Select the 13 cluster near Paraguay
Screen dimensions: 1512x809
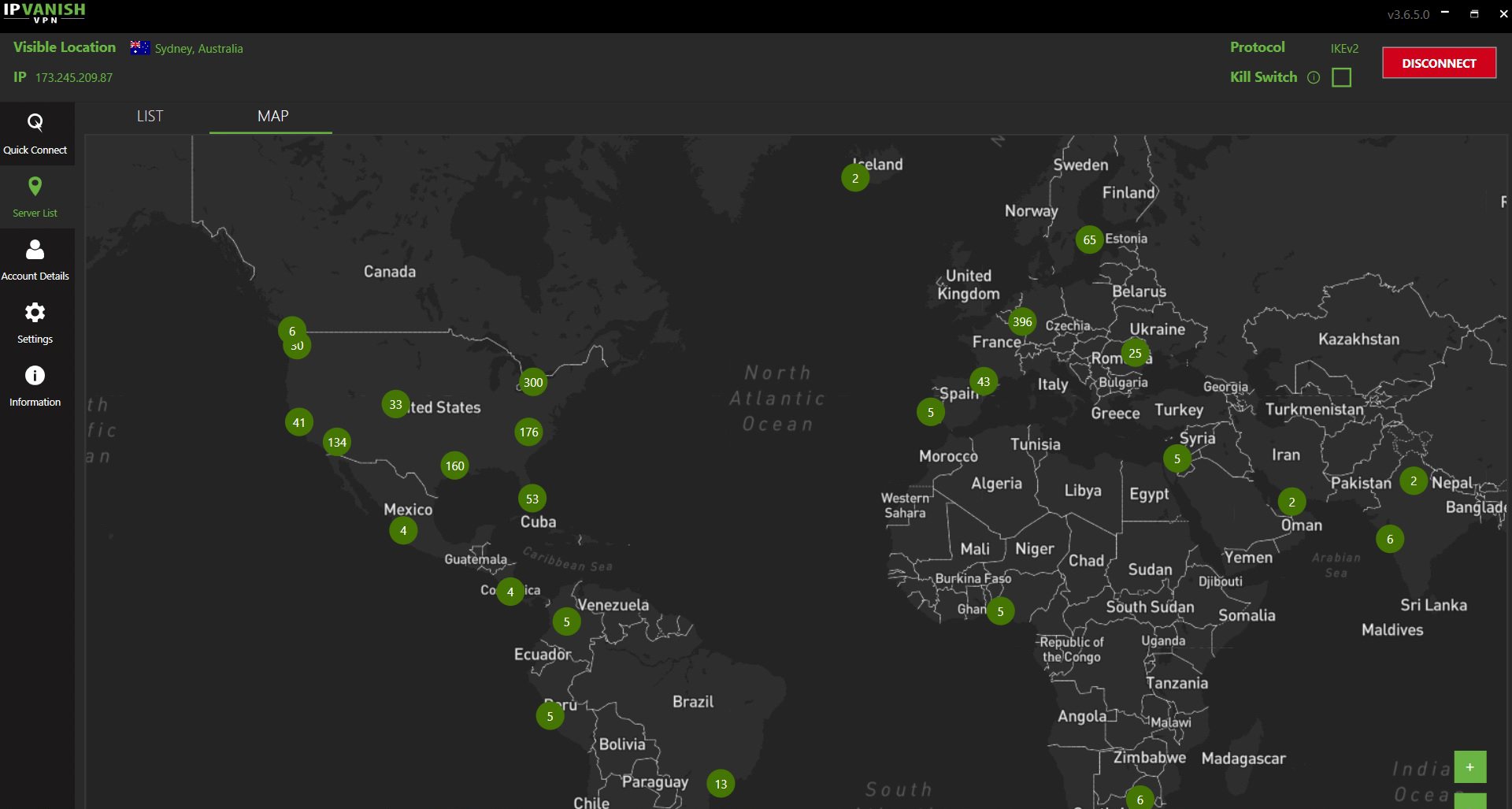point(721,784)
